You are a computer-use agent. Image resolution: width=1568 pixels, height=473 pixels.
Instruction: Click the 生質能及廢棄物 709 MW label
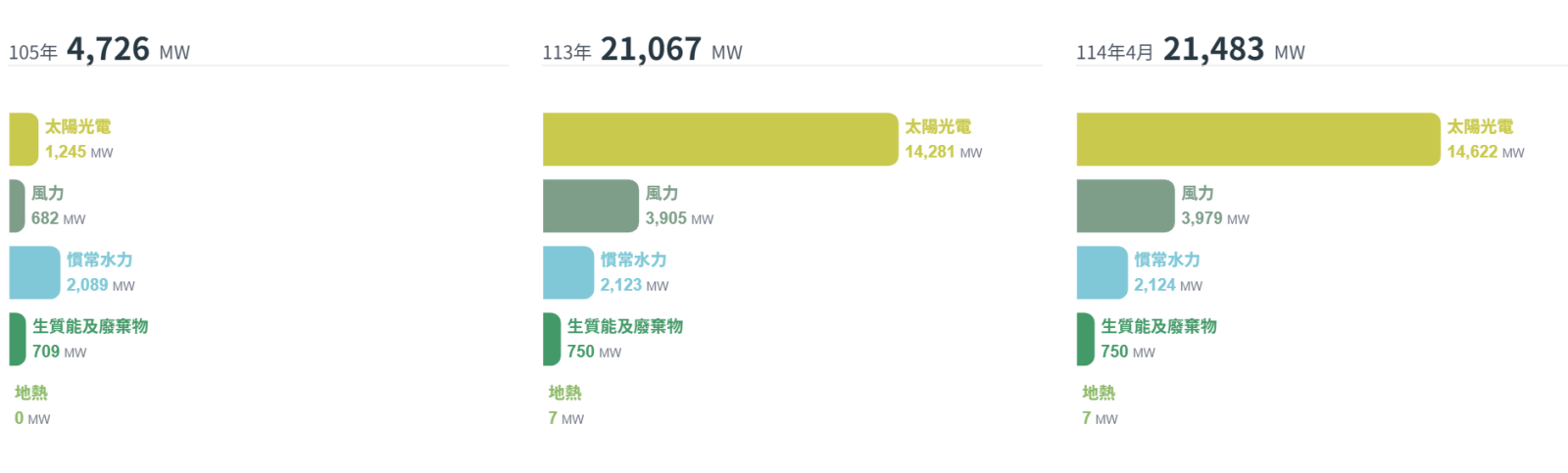point(90,339)
